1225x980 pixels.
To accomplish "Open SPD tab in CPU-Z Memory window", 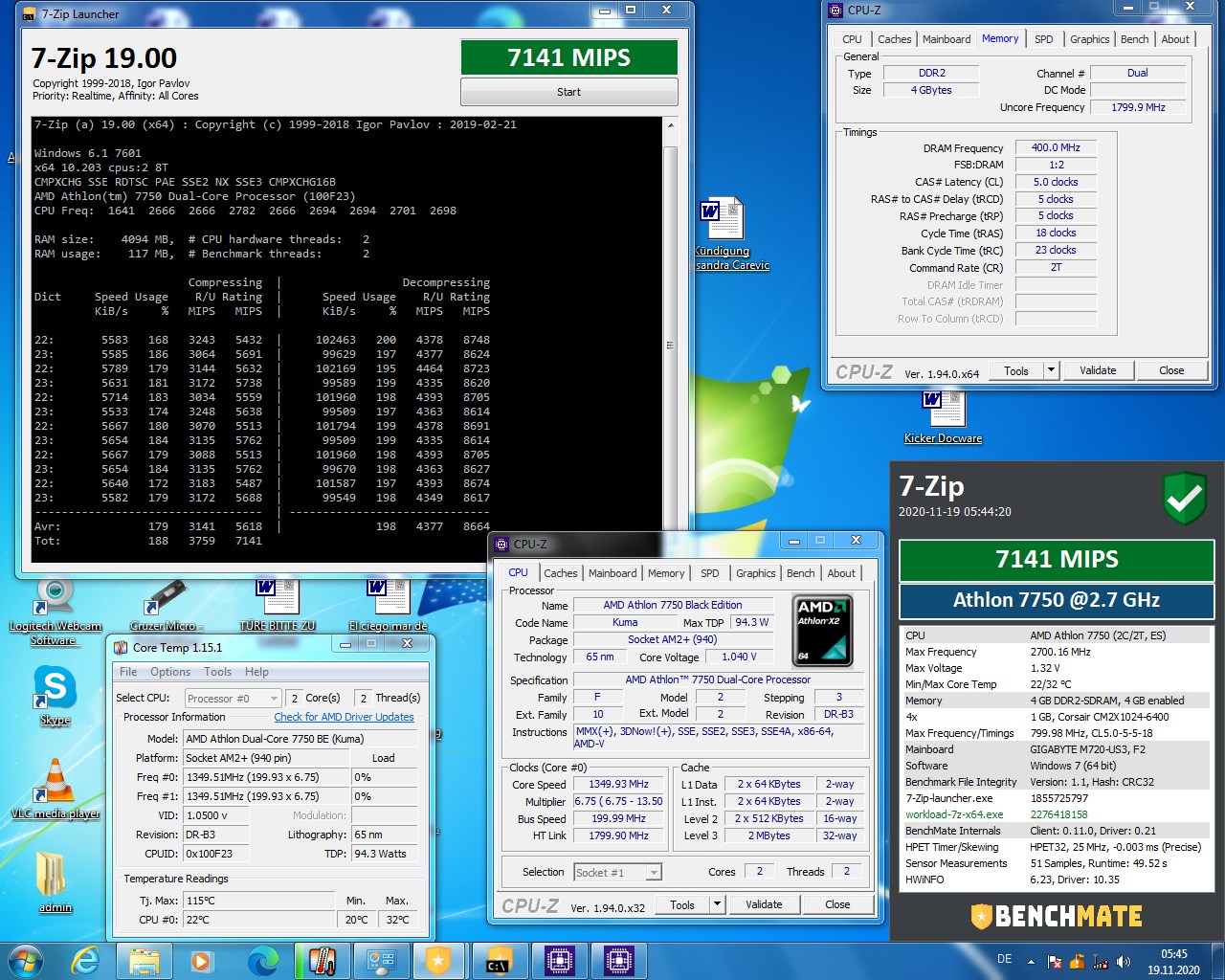I will pos(1043,39).
